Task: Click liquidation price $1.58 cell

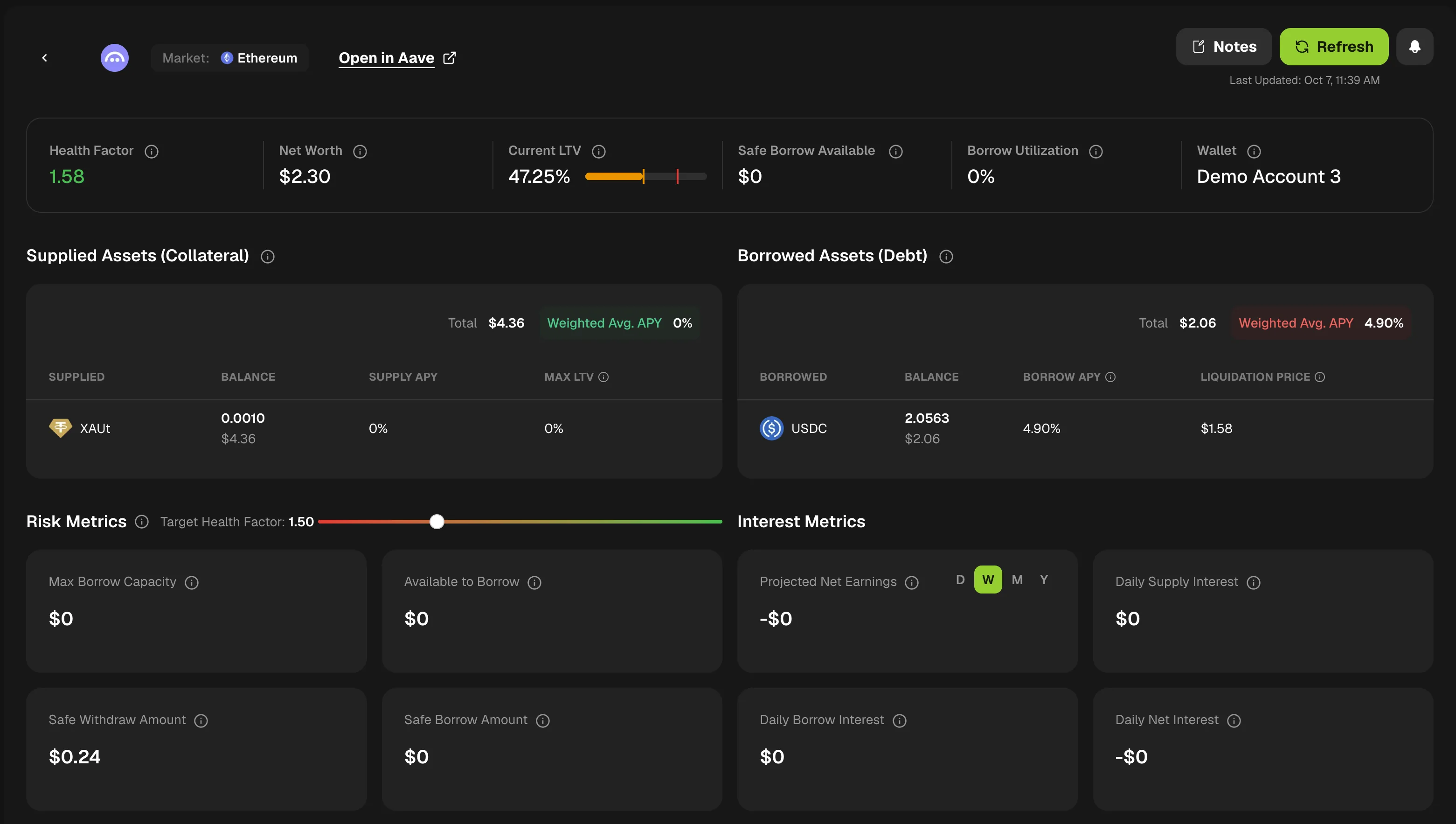Action: pos(1216,428)
